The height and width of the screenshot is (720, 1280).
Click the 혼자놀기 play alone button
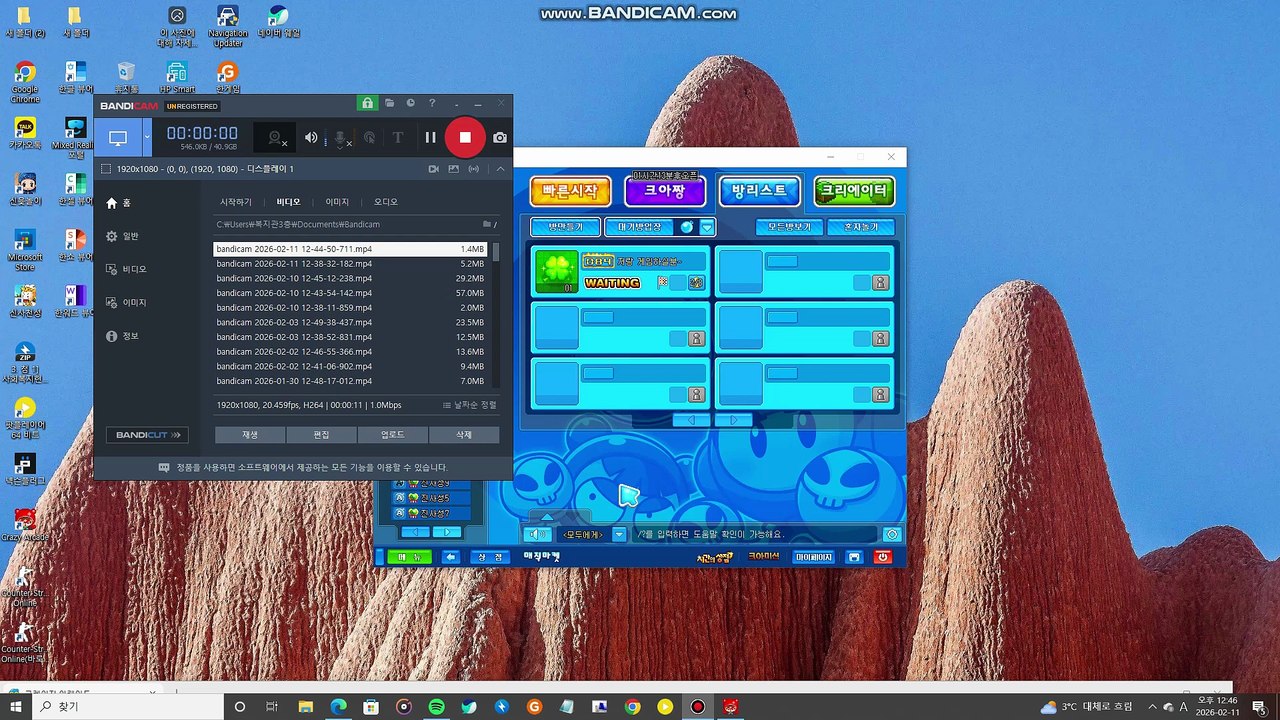click(x=861, y=227)
